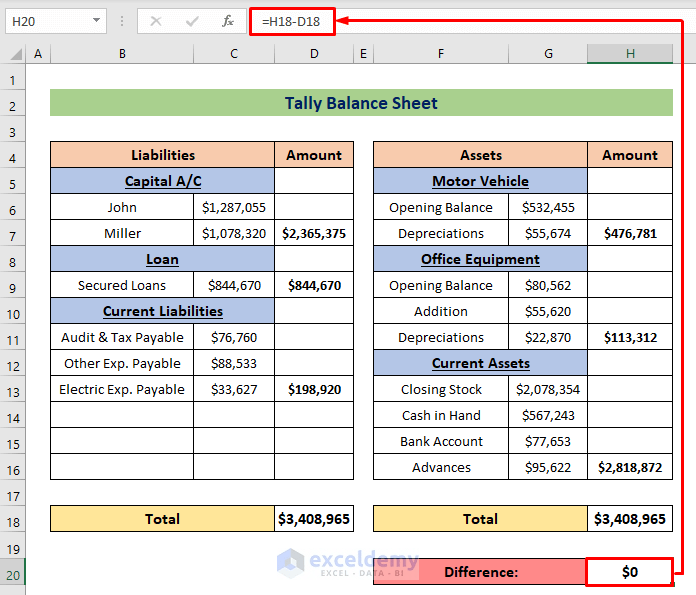The height and width of the screenshot is (595, 696).
Task: Select the $1,287,055 cell
Action: tap(234, 207)
